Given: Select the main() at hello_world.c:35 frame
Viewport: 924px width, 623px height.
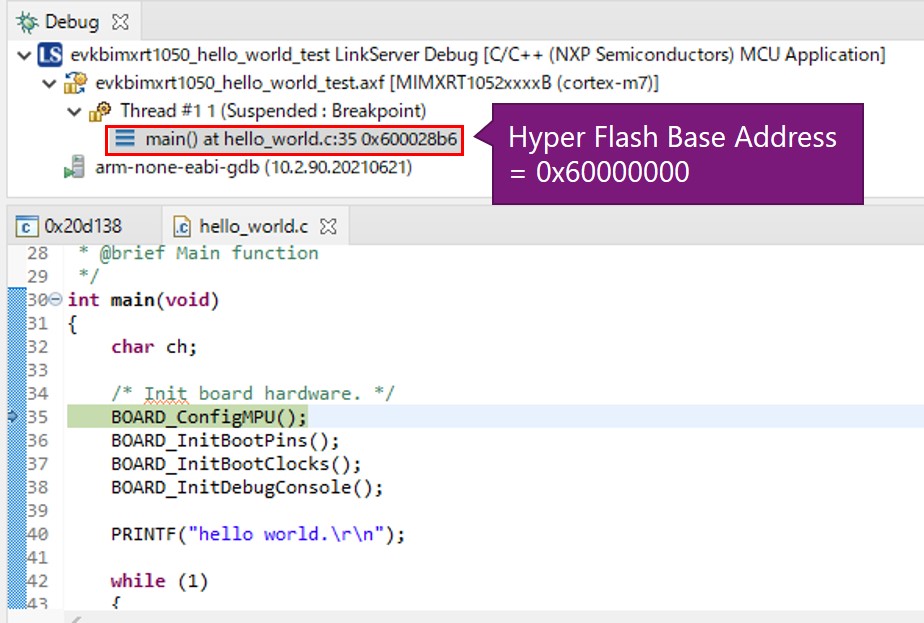Looking at the screenshot, I should click(x=300, y=140).
